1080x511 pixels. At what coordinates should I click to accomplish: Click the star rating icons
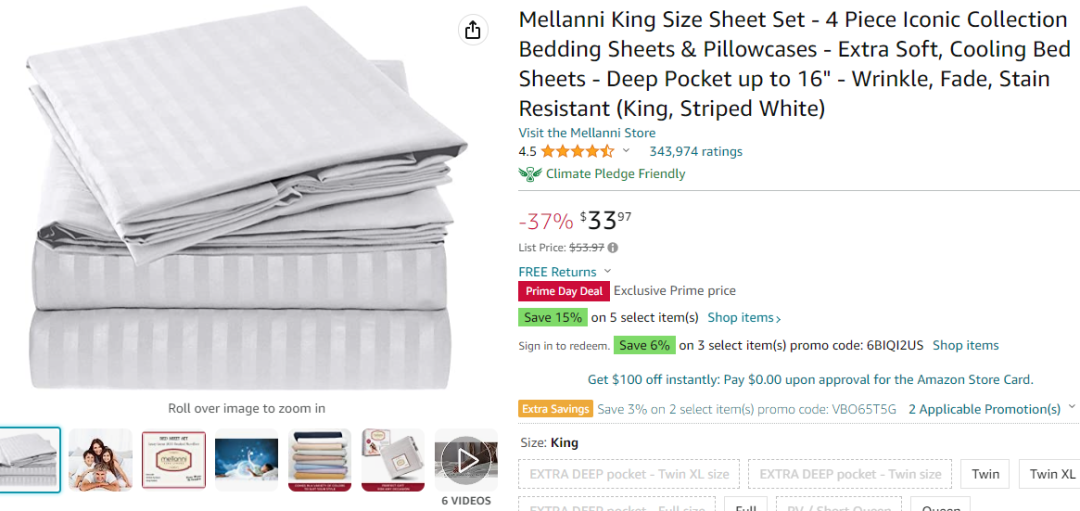pyautogui.click(x=577, y=152)
